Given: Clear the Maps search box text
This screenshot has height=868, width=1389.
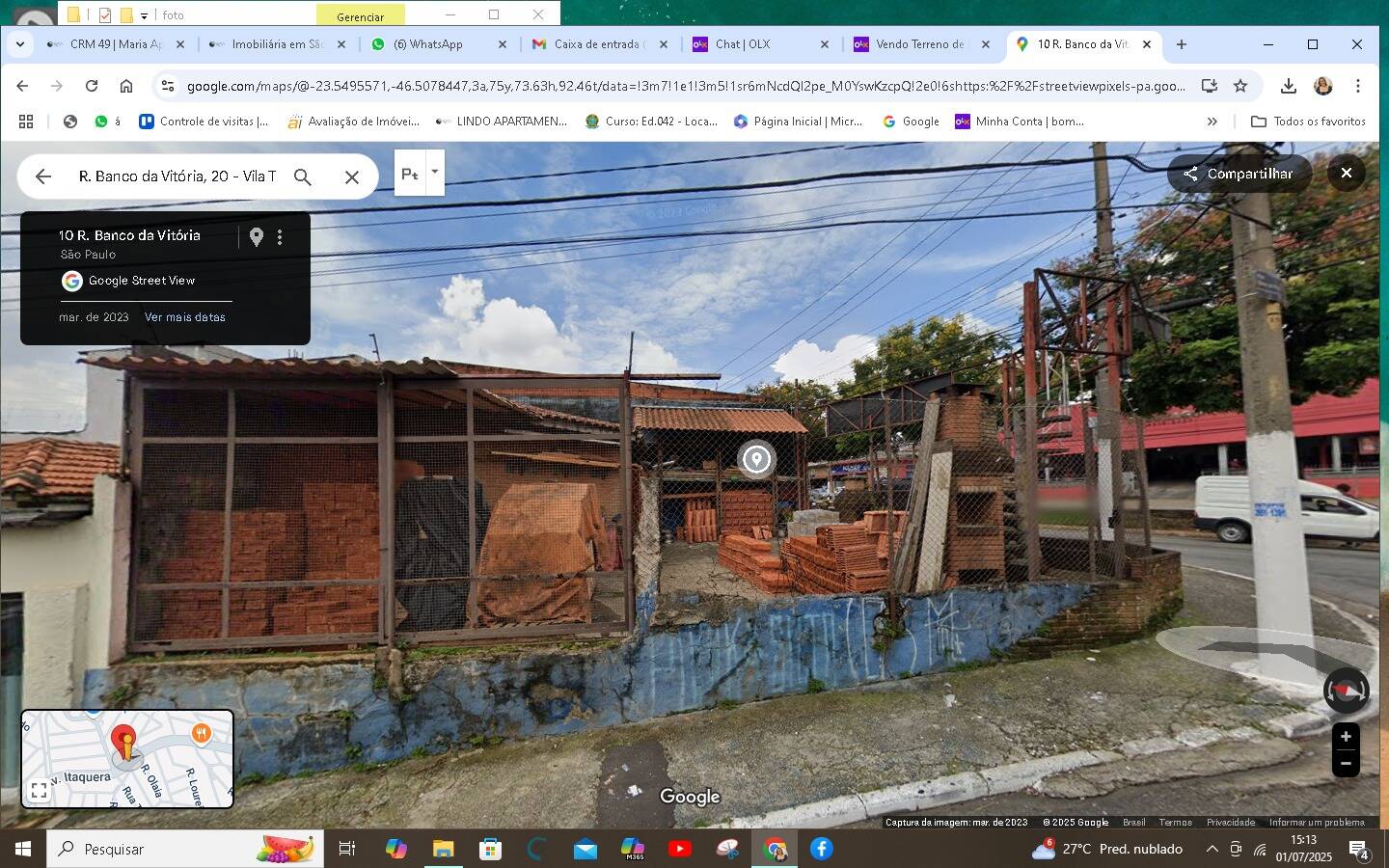Looking at the screenshot, I should pos(352,177).
